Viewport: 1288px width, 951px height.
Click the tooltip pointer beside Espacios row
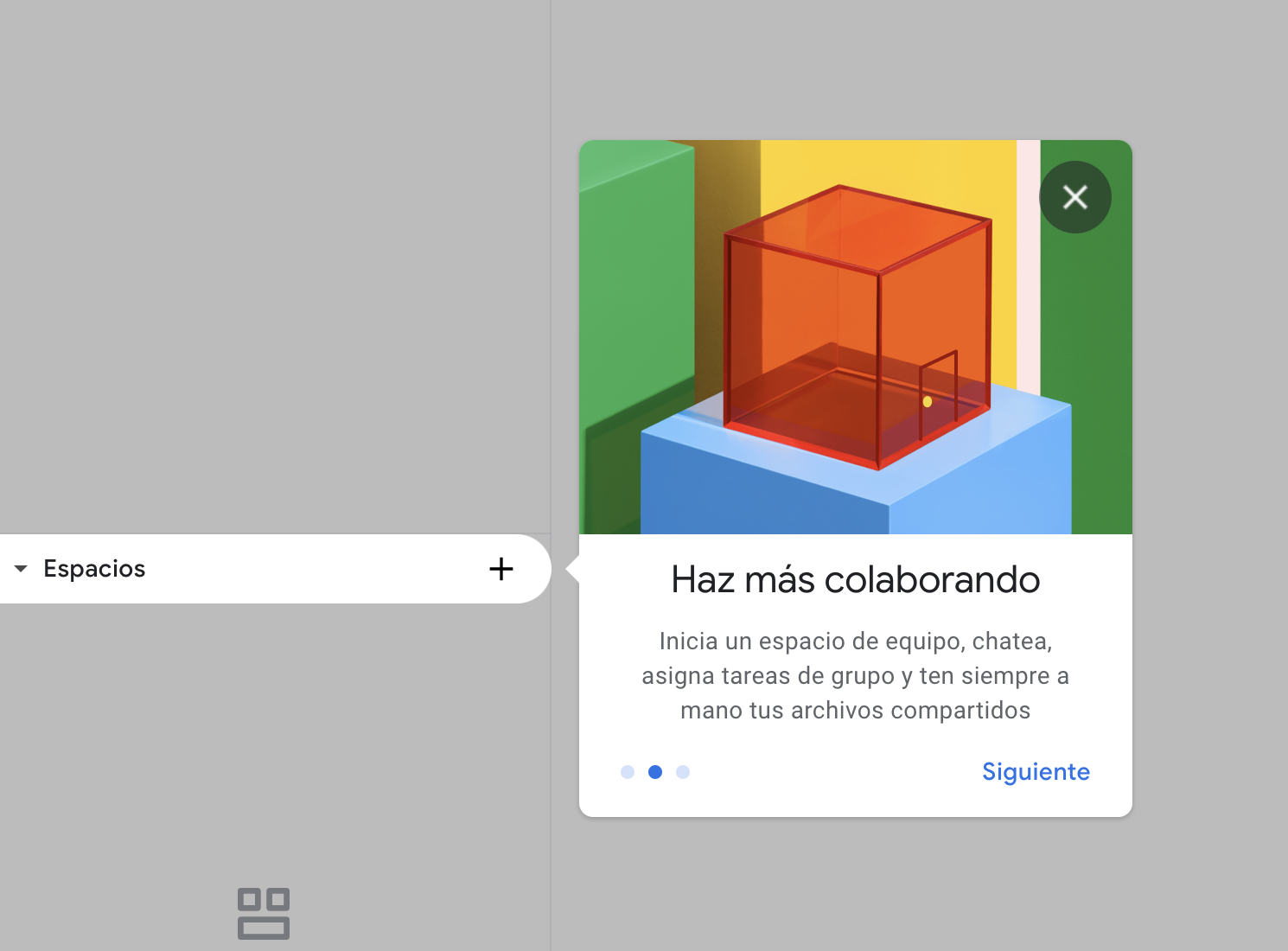click(572, 569)
